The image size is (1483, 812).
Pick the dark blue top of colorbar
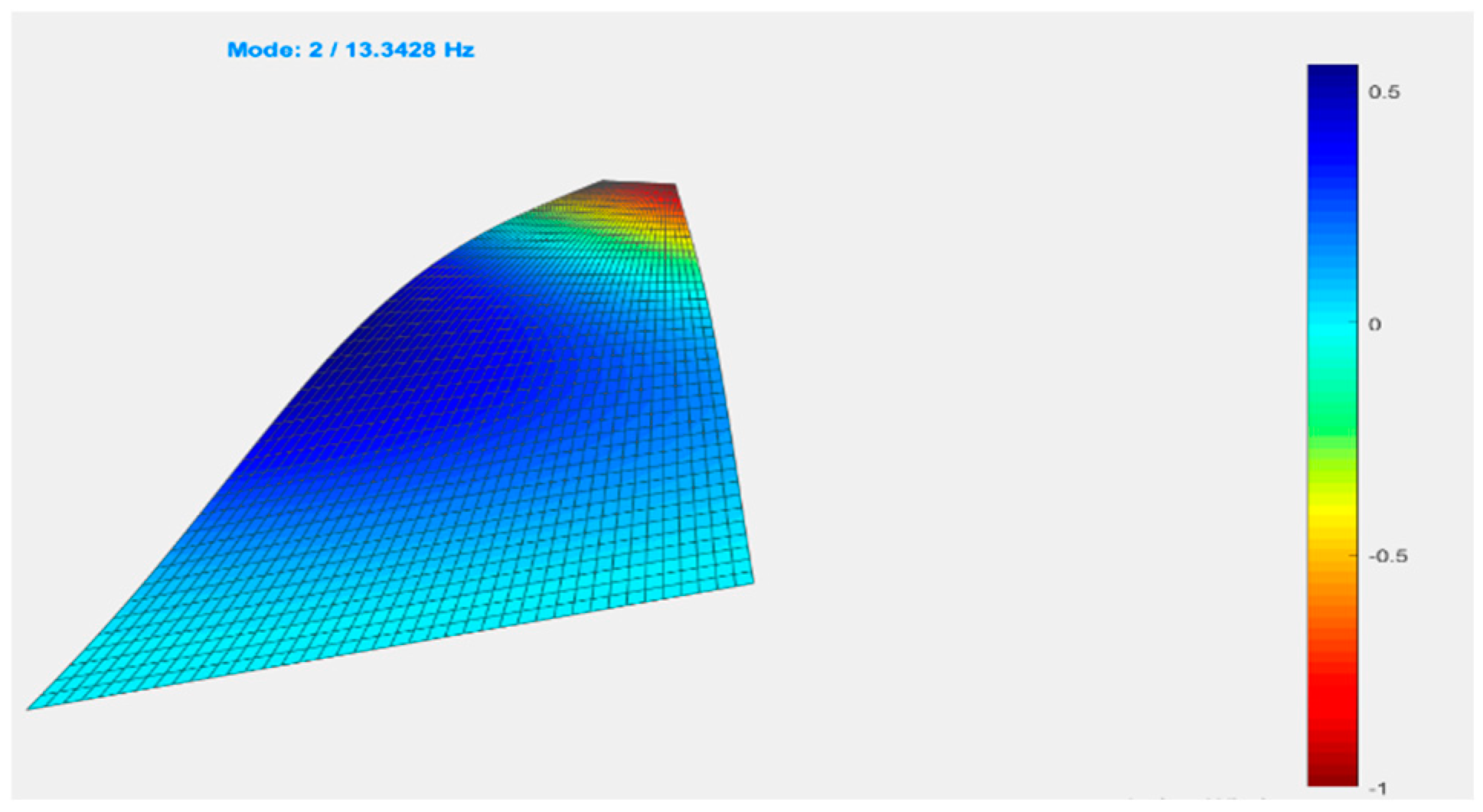pos(1332,80)
